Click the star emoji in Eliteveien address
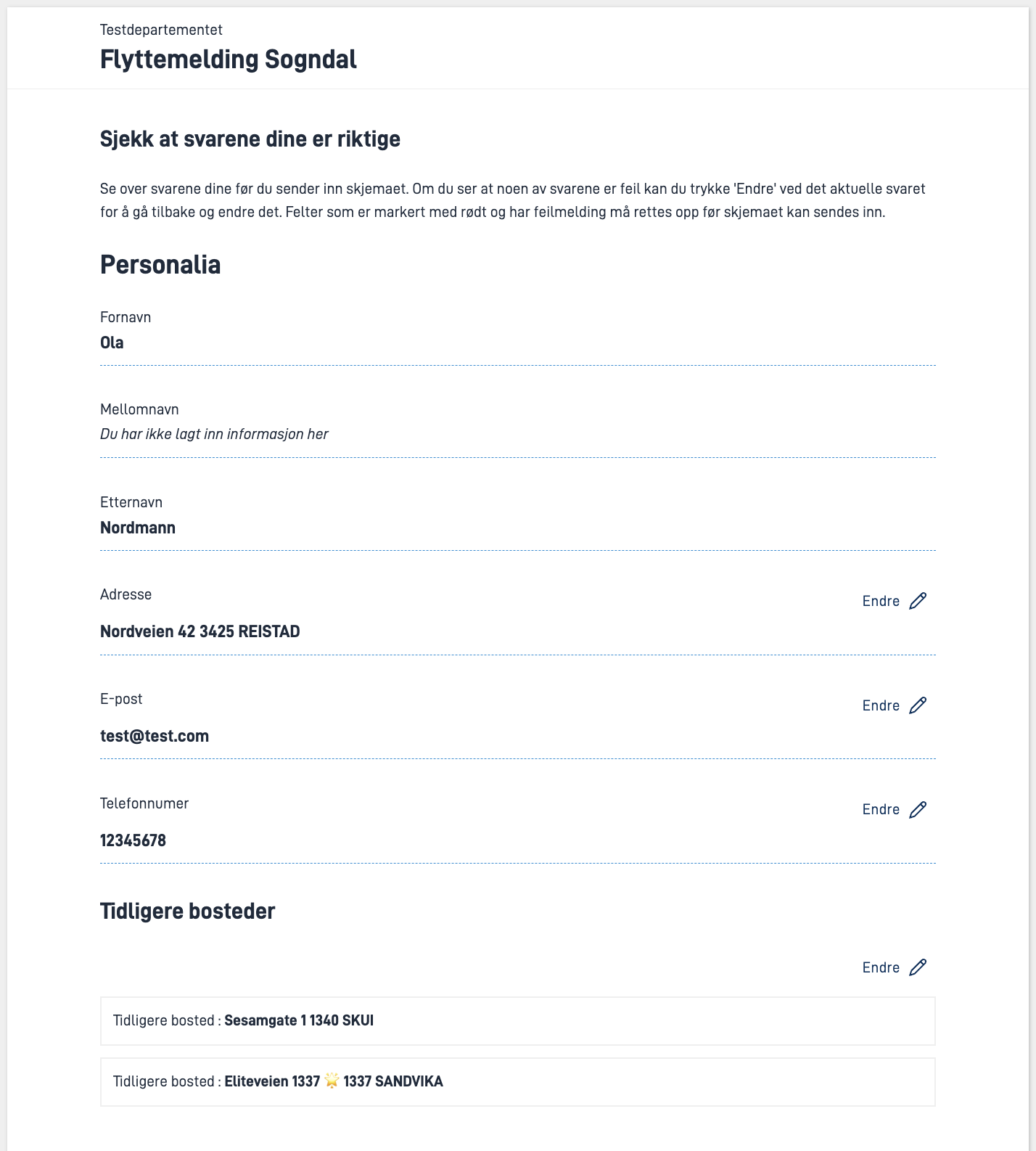Image resolution: width=1036 pixels, height=1151 pixels. click(332, 1081)
